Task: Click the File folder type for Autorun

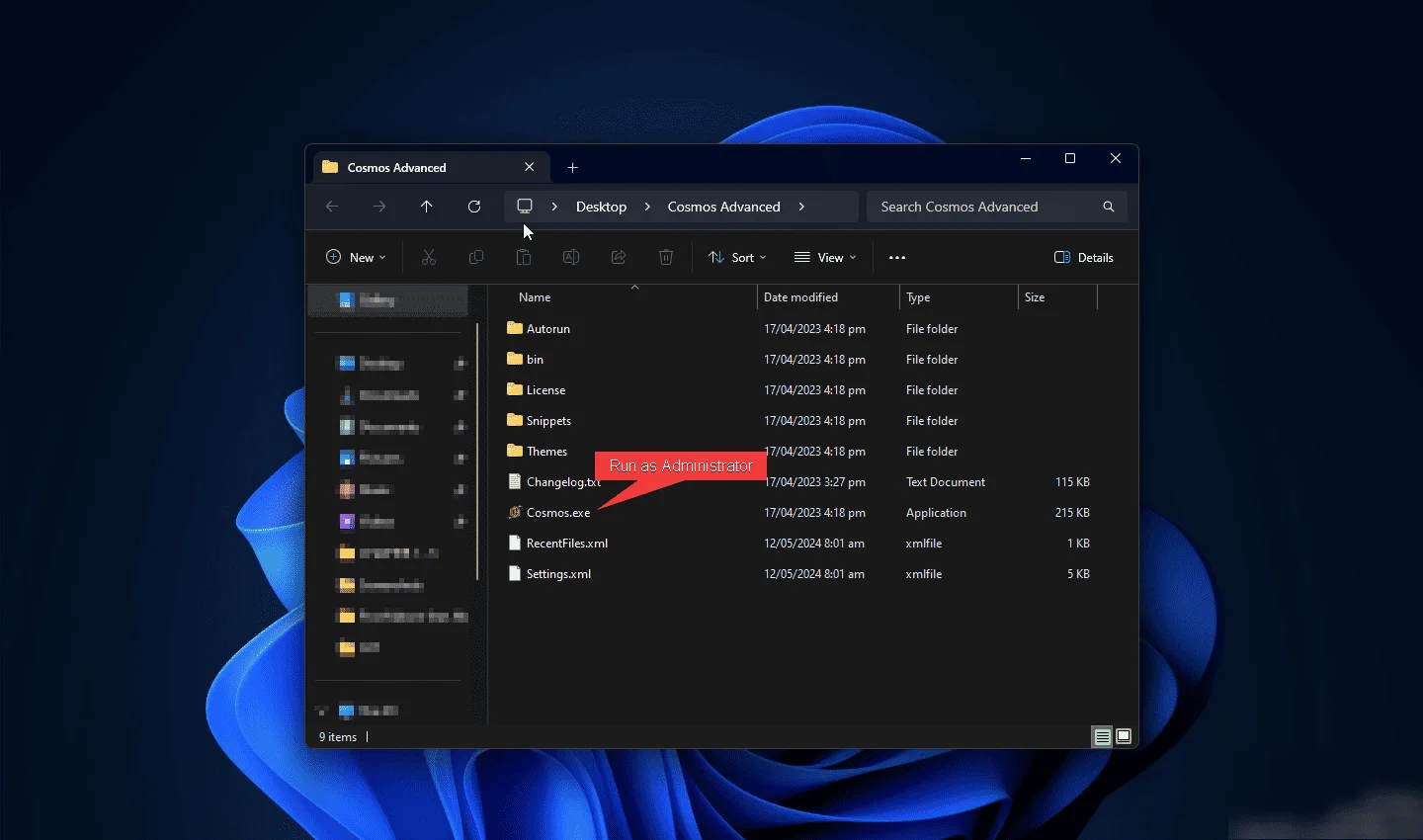Action: click(932, 328)
